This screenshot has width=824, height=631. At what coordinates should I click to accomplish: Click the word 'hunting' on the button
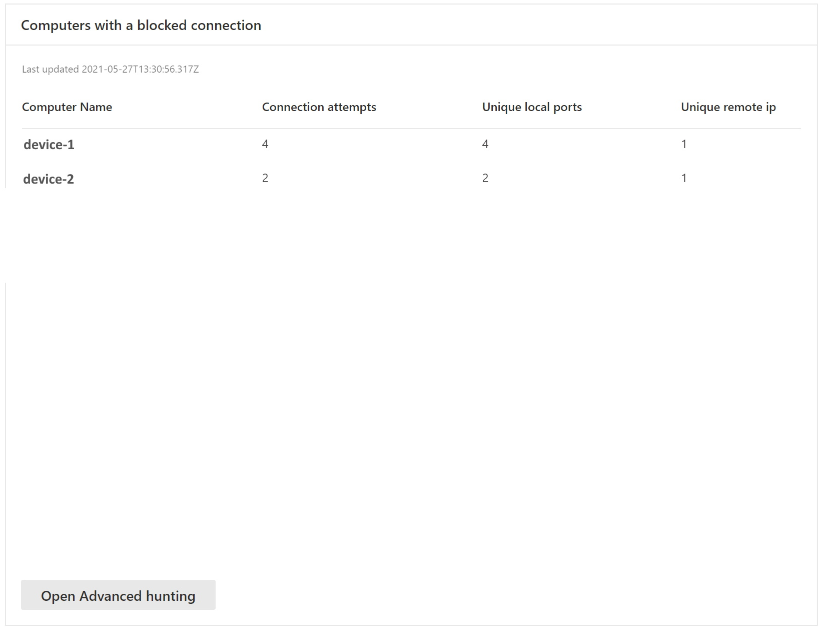point(170,596)
